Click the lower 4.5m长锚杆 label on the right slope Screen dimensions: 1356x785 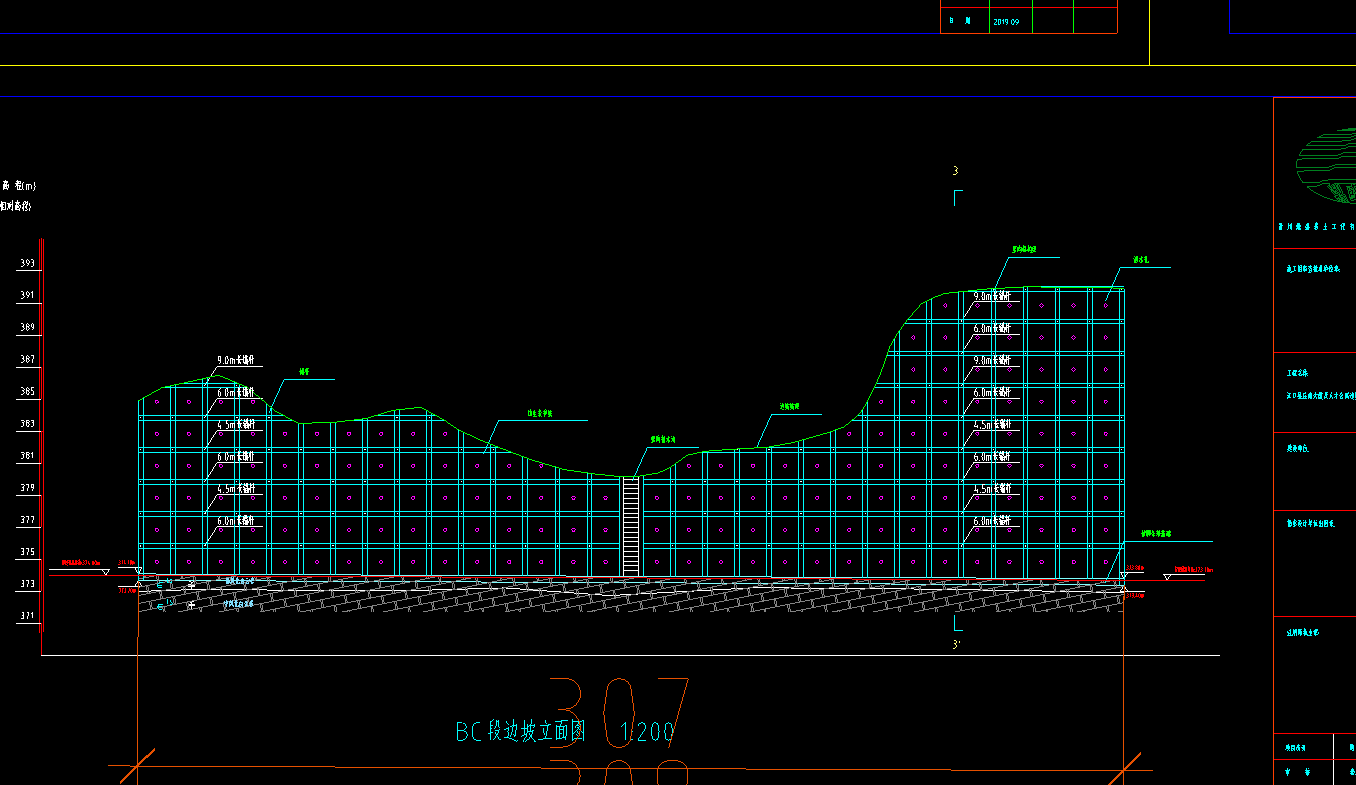(x=992, y=489)
